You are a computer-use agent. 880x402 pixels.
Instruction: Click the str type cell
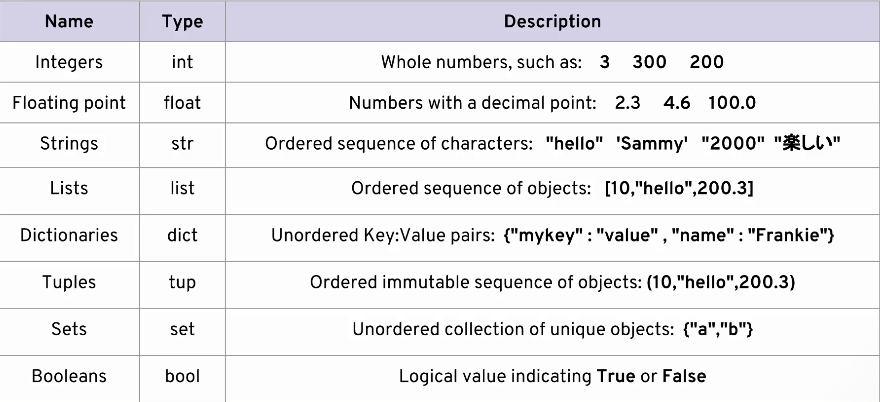[x=182, y=144]
